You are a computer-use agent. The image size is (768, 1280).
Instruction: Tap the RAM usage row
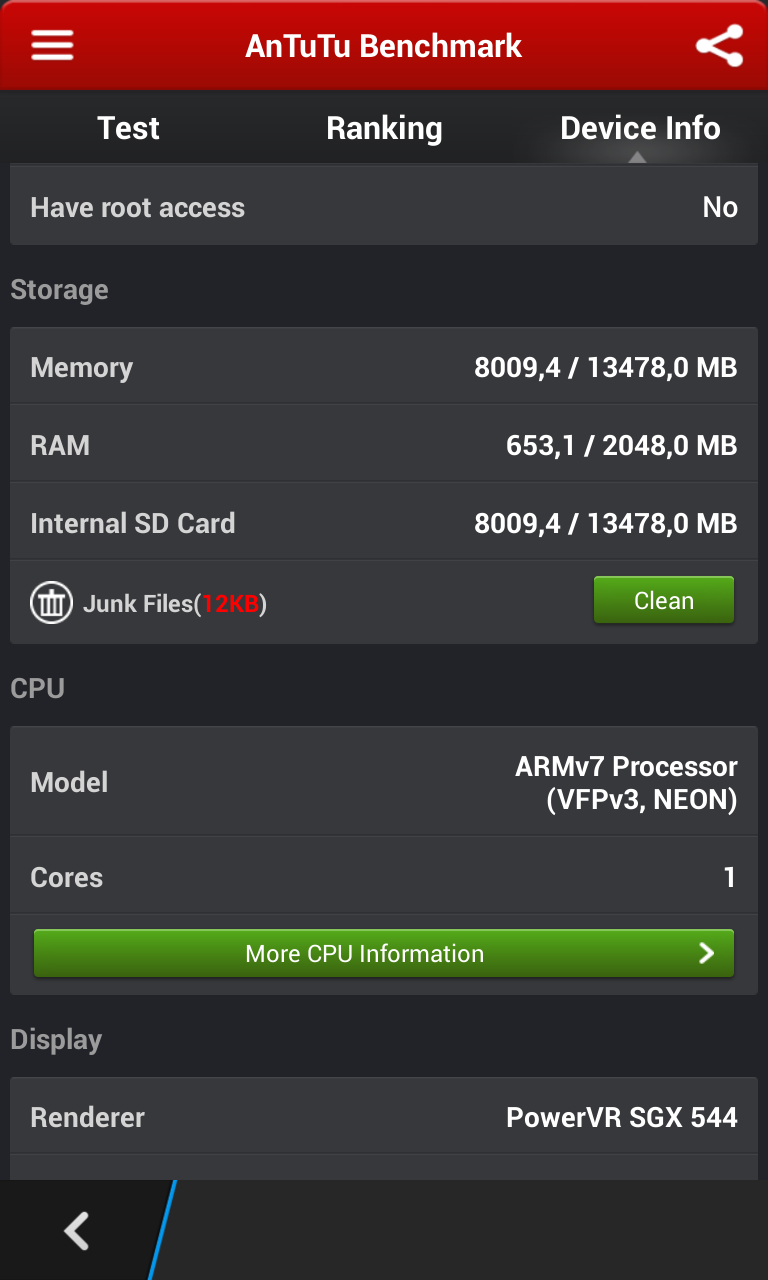tap(384, 445)
